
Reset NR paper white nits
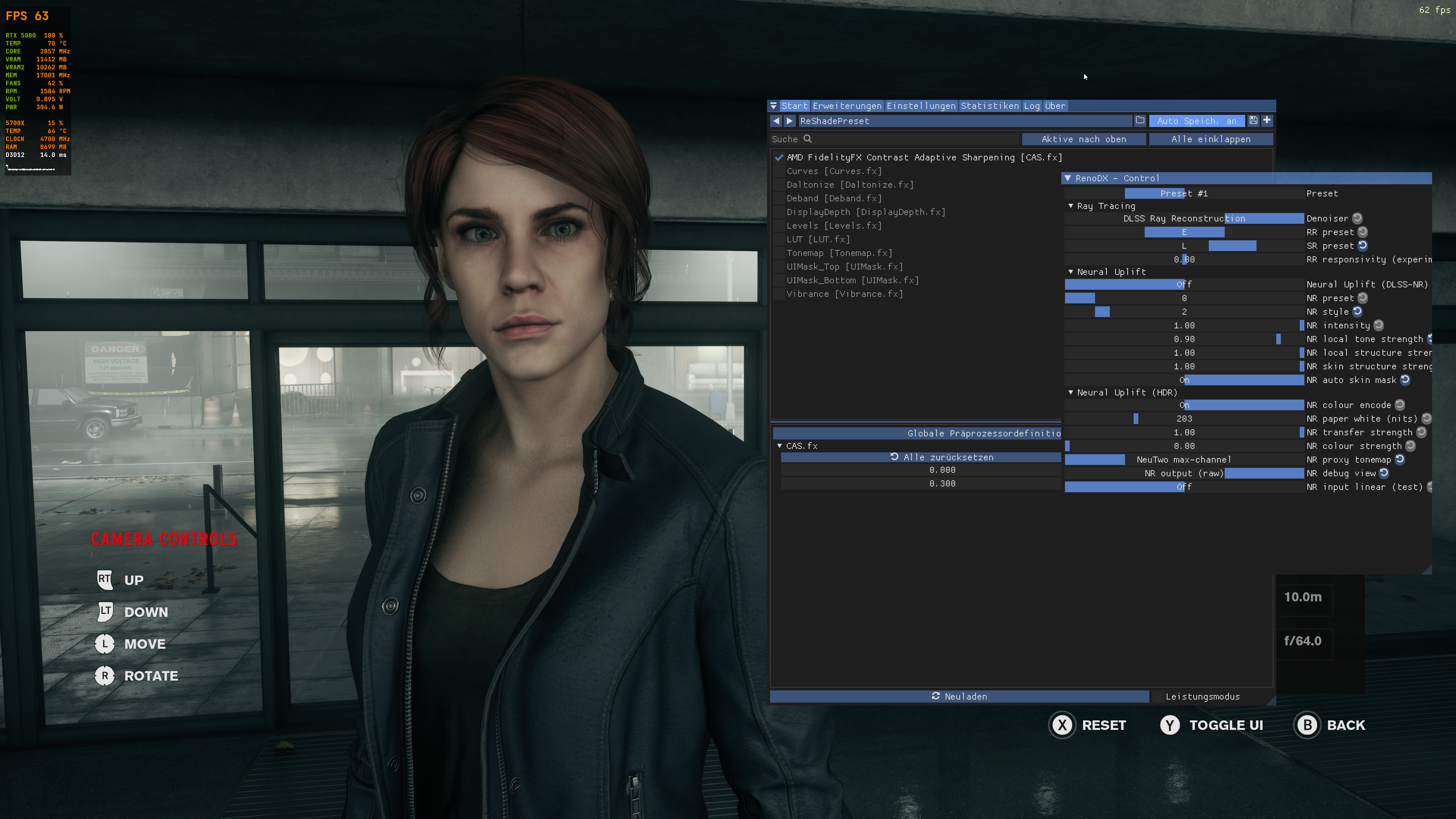(x=1426, y=418)
